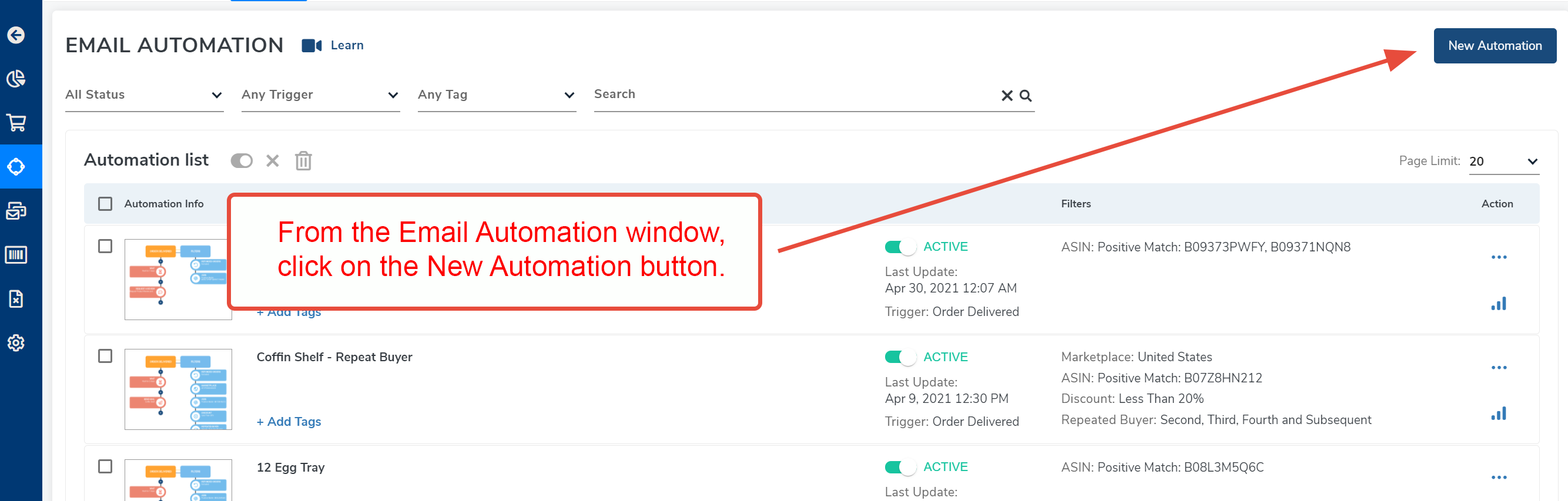The width and height of the screenshot is (1568, 501).
Task: Open the shopping cart orders icon
Action: click(x=16, y=123)
